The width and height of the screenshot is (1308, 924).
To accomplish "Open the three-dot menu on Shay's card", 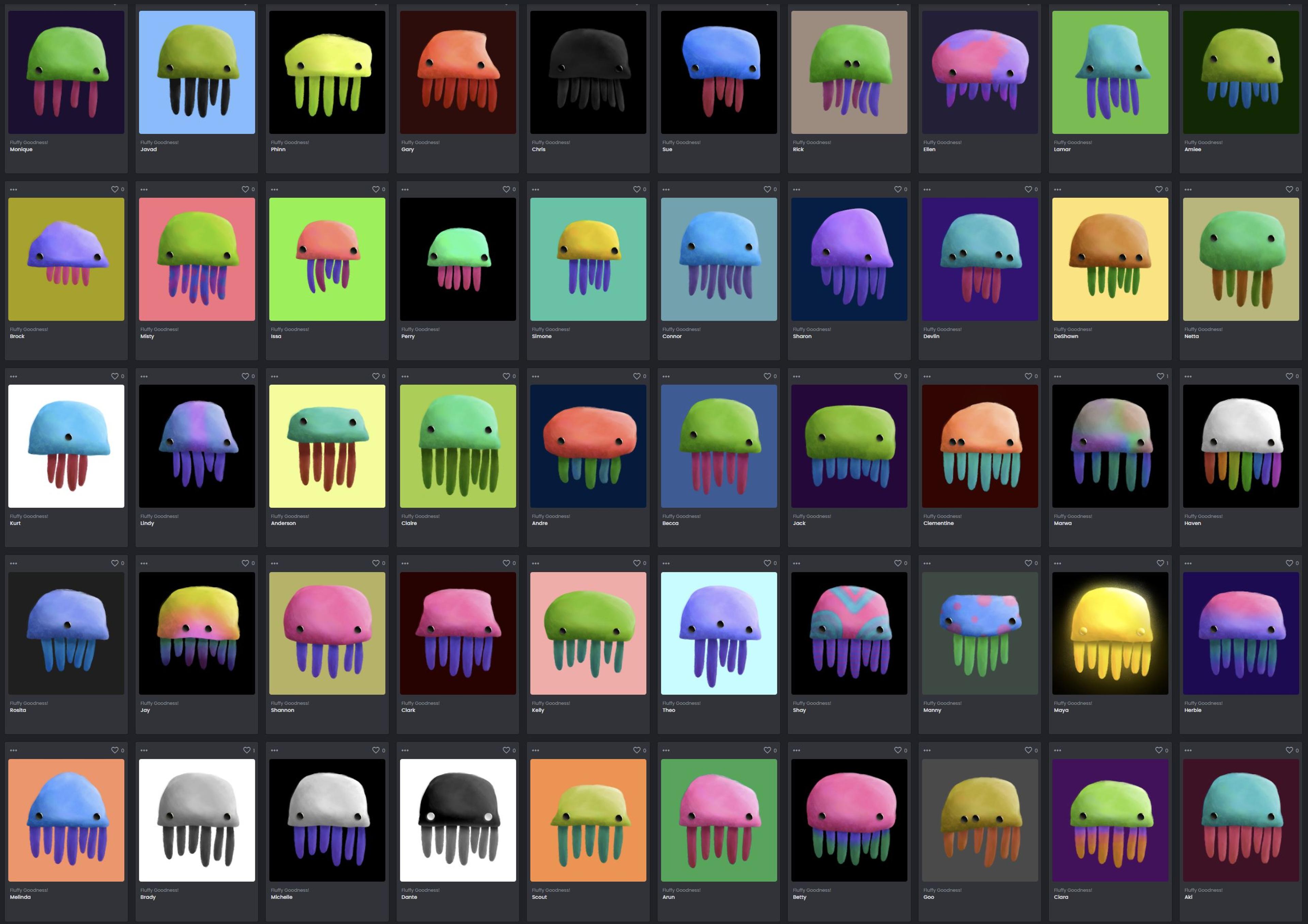I will [x=796, y=563].
